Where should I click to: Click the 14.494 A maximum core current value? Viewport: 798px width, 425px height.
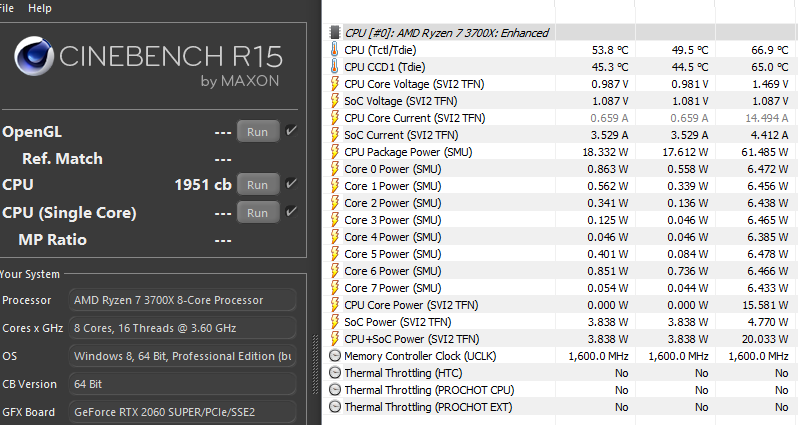click(x=767, y=118)
